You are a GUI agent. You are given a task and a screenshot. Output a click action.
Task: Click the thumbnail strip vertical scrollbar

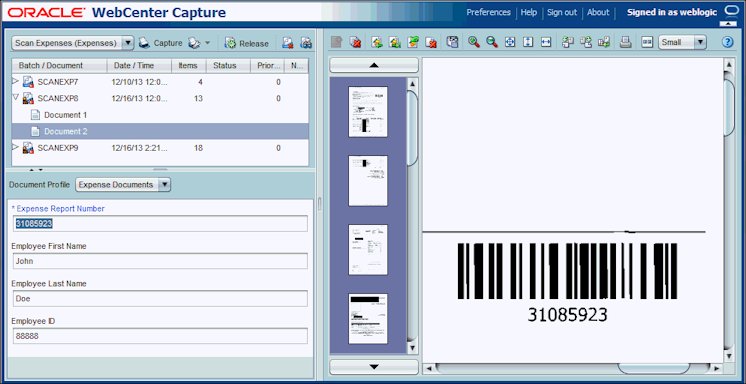tap(412, 216)
